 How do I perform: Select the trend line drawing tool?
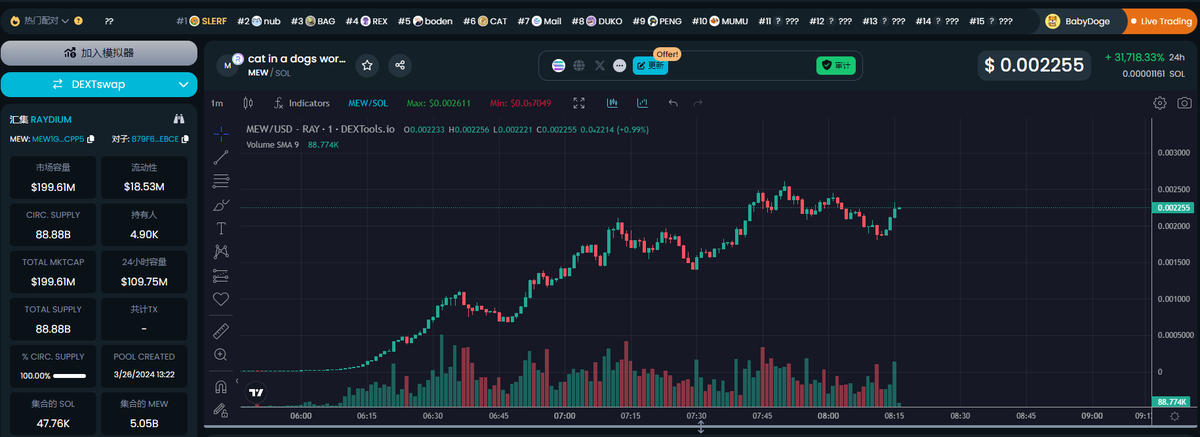(221, 156)
